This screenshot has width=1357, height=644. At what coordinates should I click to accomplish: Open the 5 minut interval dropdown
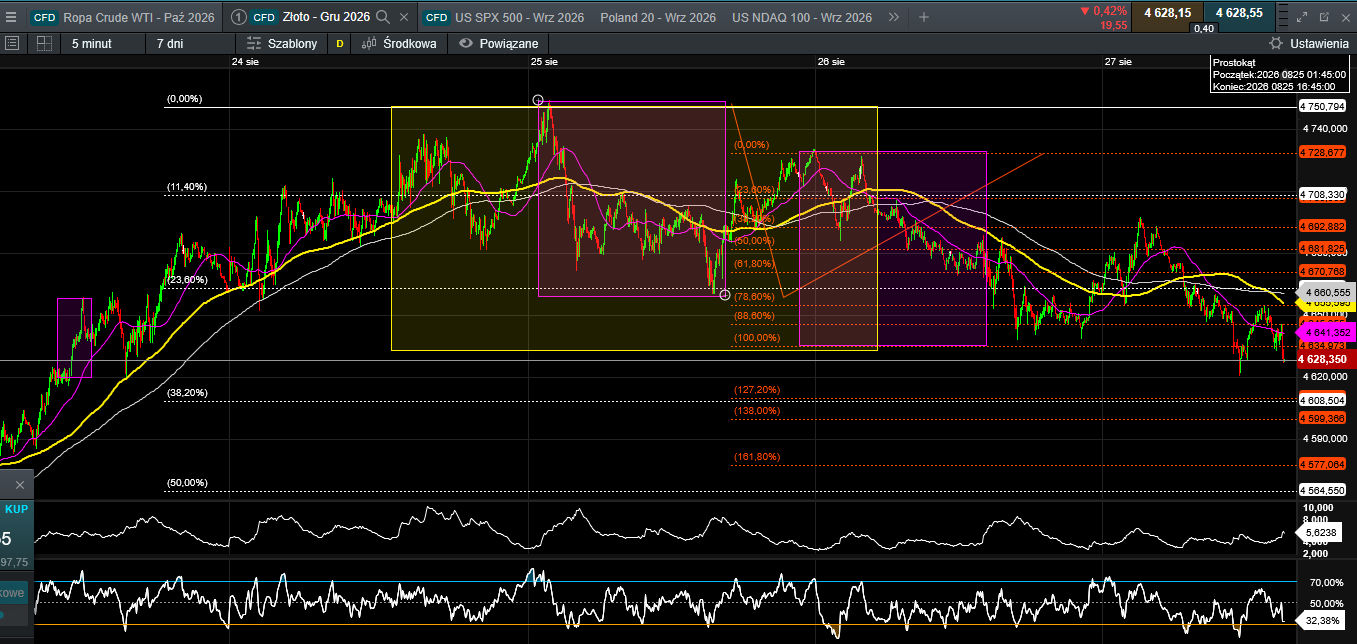click(x=92, y=43)
